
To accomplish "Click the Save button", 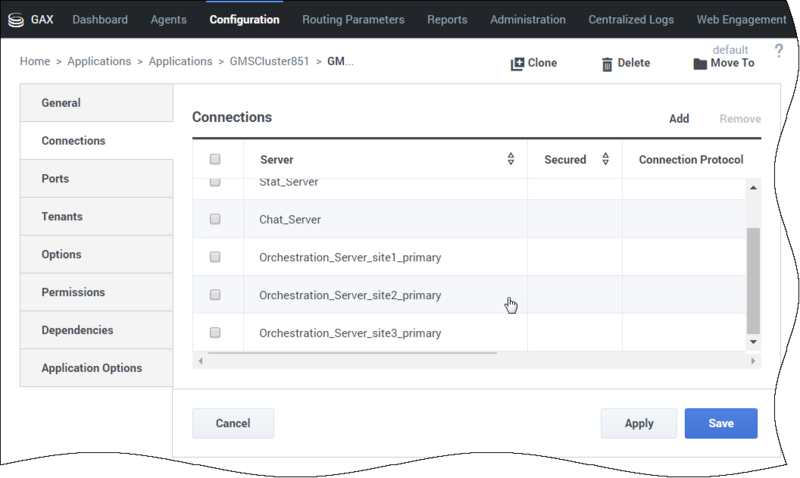I will click(x=721, y=423).
